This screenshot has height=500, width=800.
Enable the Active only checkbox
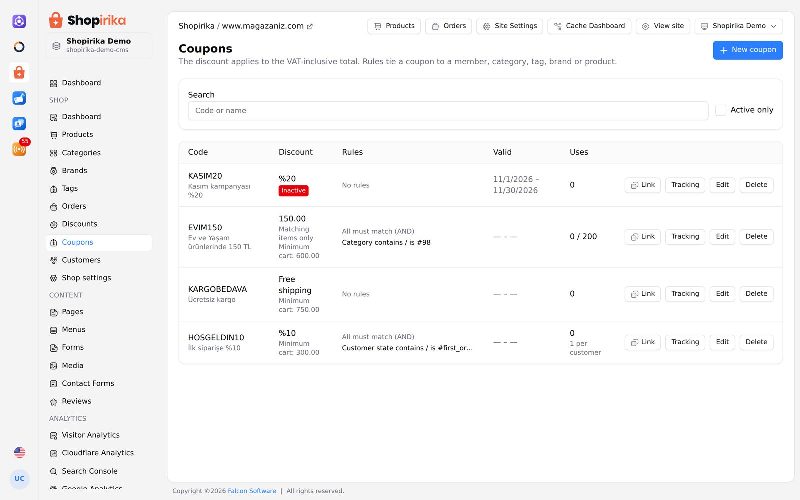720,110
